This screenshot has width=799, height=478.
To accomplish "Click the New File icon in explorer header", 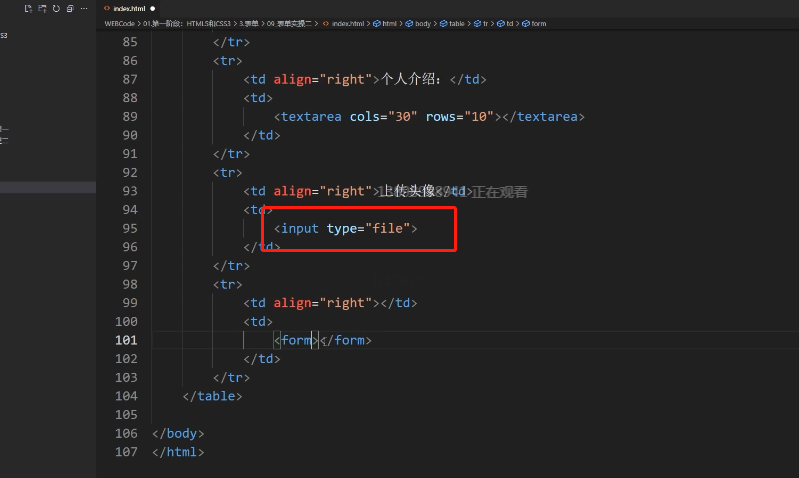I will pos(29,9).
